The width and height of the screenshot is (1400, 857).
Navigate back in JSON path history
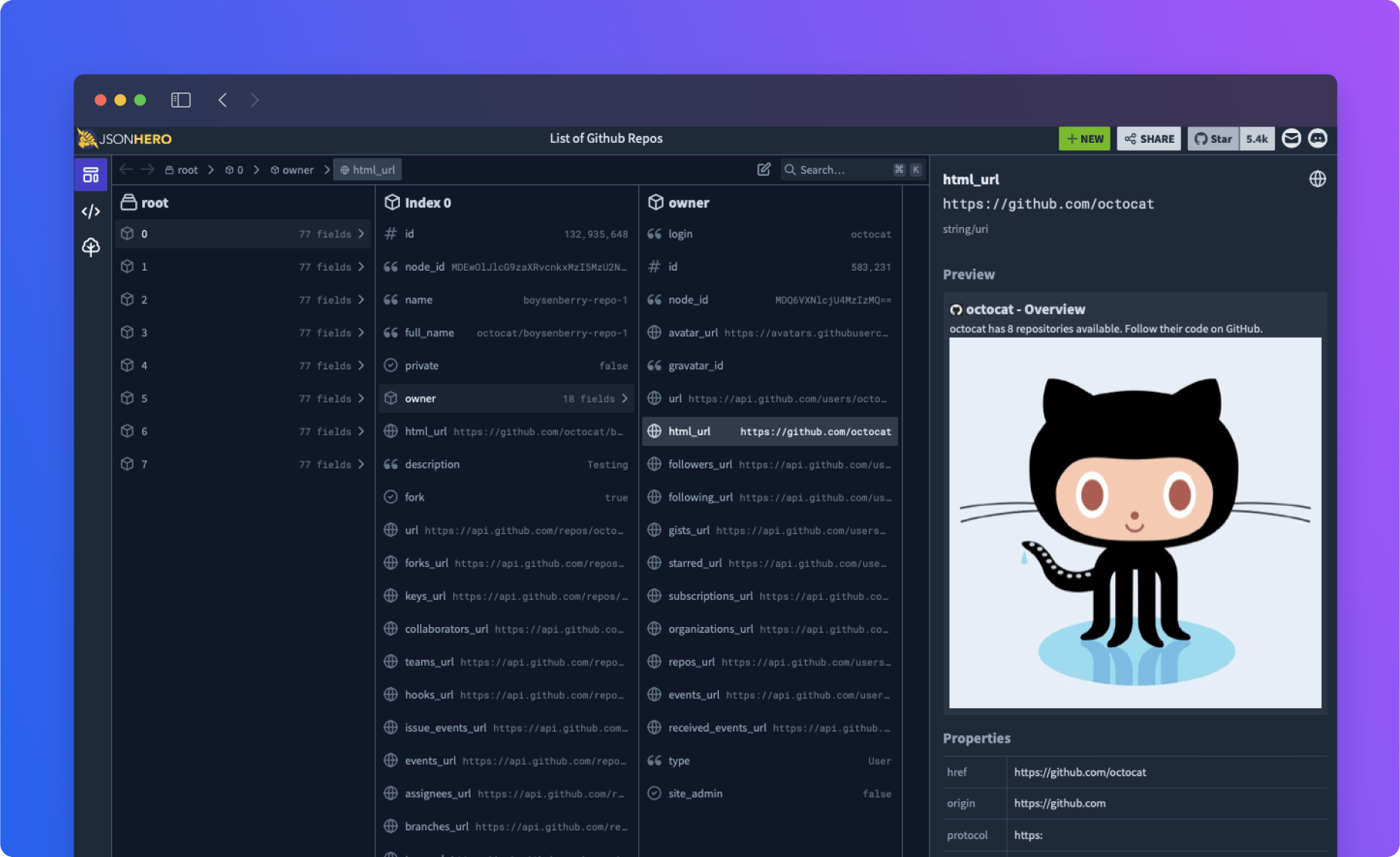[x=126, y=170]
